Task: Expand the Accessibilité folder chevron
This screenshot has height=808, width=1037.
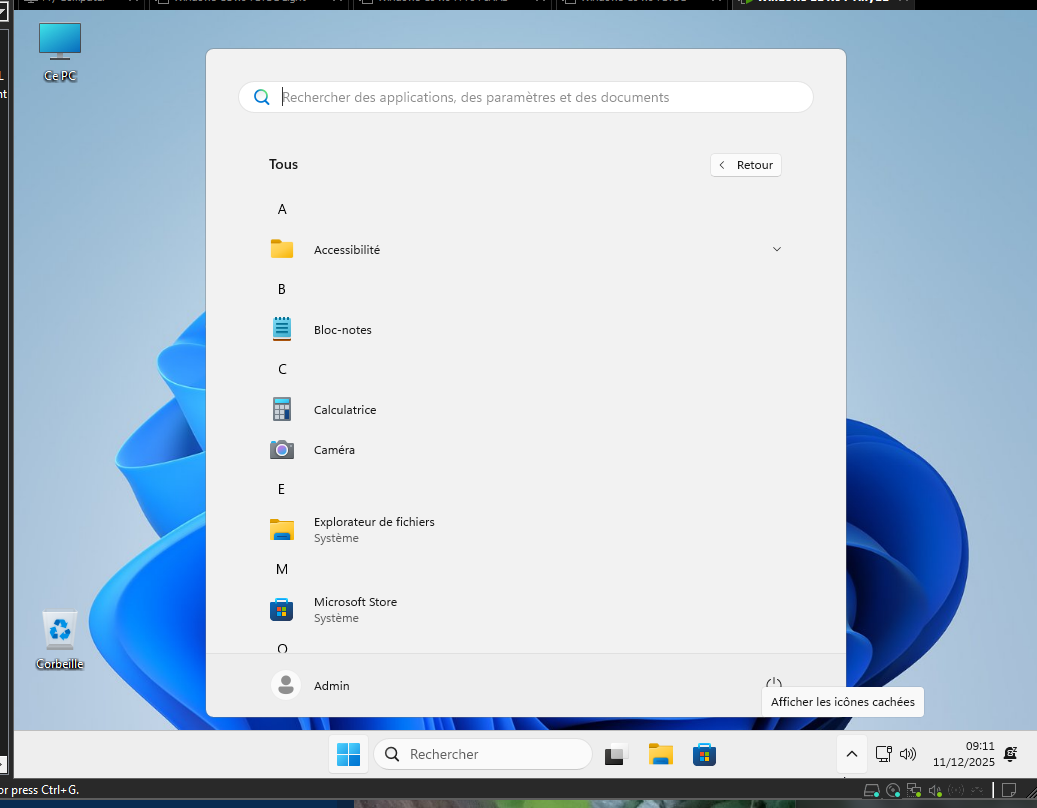Action: 777,249
